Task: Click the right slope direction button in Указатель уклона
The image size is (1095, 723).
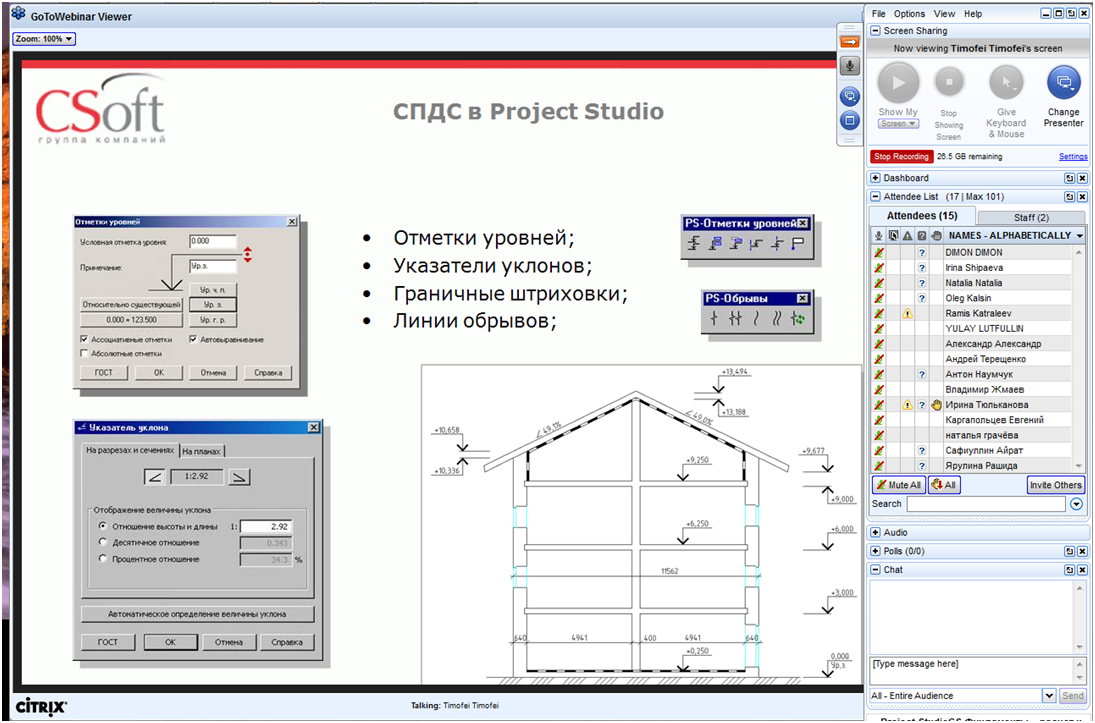Action: click(x=239, y=477)
